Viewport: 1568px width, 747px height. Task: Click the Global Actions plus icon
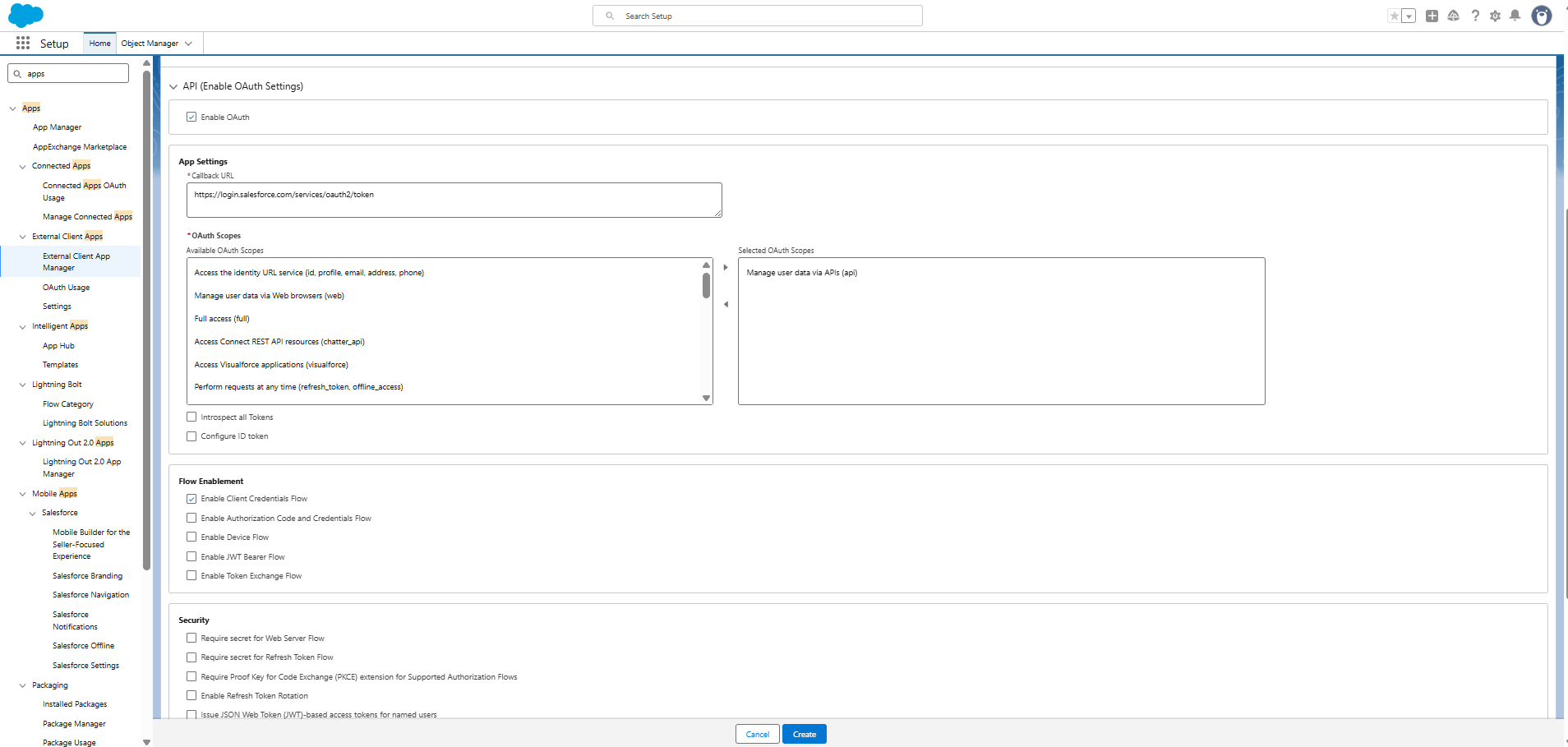tap(1432, 16)
